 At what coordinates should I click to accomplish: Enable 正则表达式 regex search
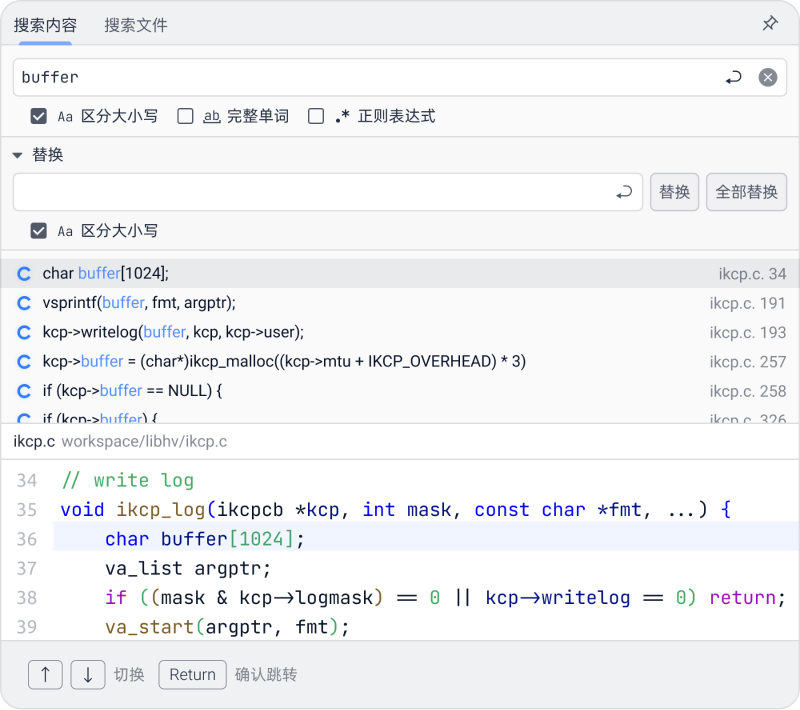[x=316, y=115]
